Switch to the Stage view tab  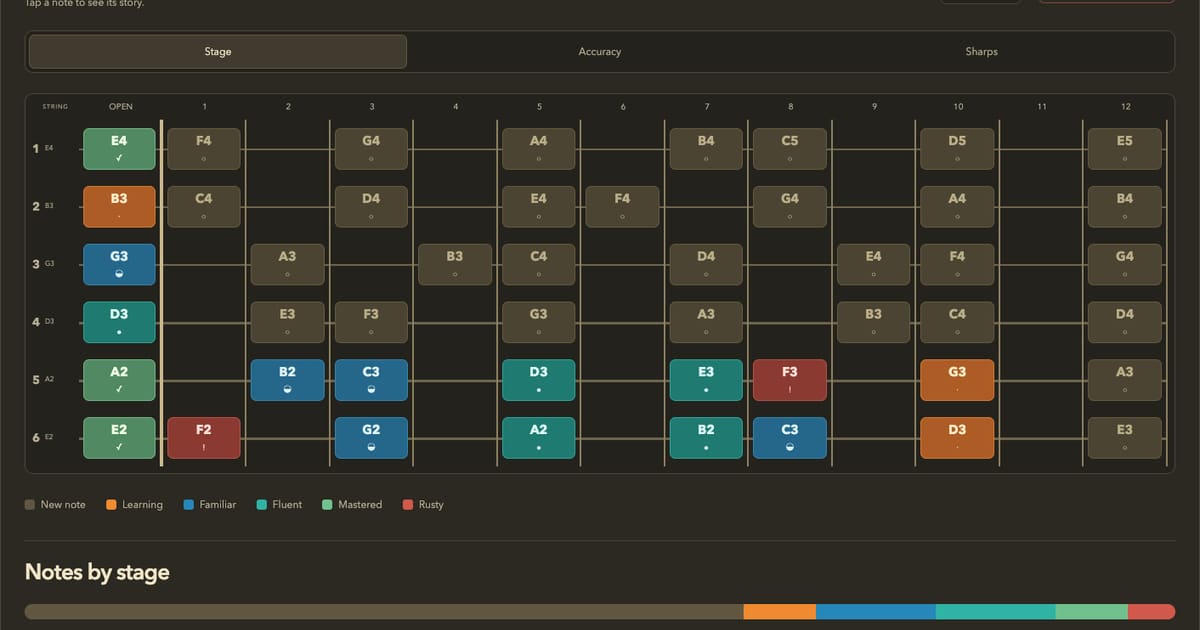(217, 52)
